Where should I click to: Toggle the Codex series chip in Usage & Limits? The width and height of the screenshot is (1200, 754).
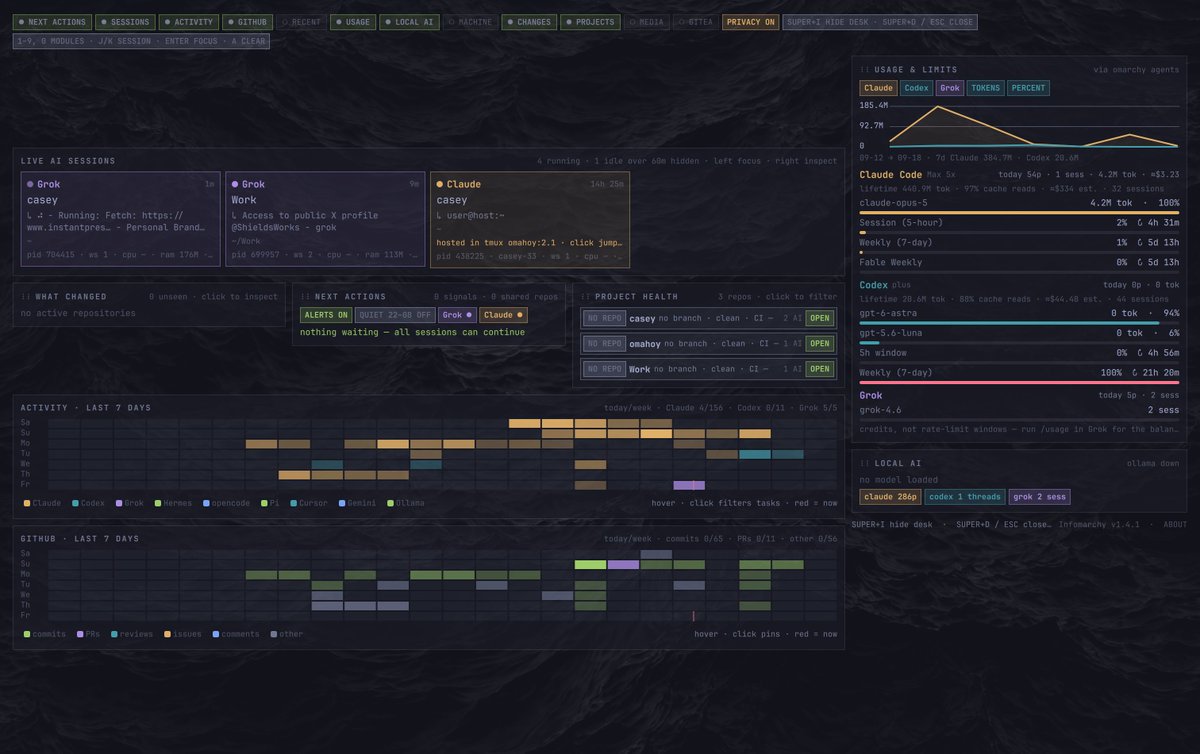click(x=916, y=88)
